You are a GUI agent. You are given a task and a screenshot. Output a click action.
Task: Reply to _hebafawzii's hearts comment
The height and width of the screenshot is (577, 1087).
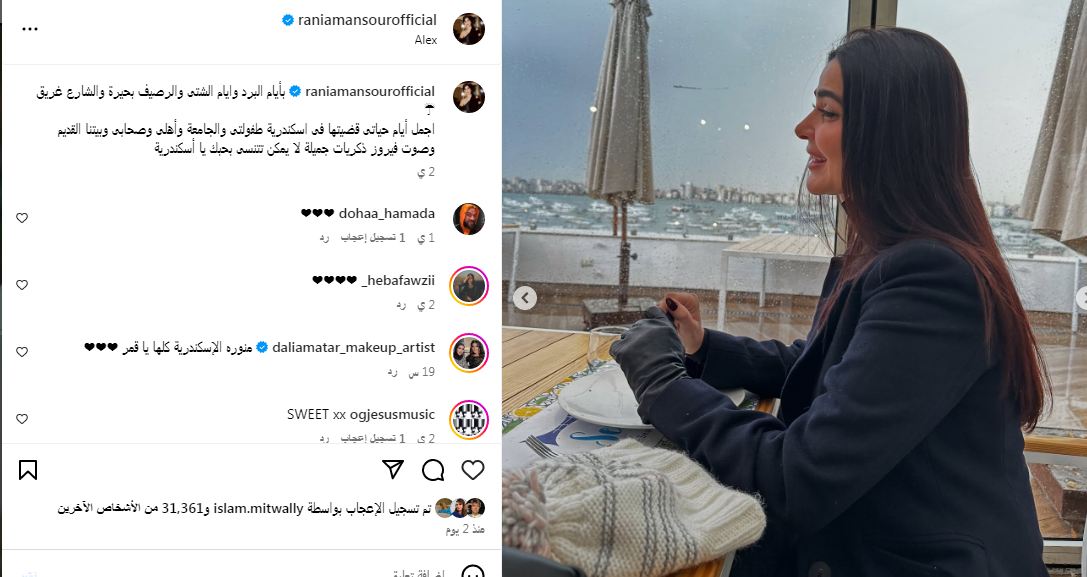pos(401,305)
